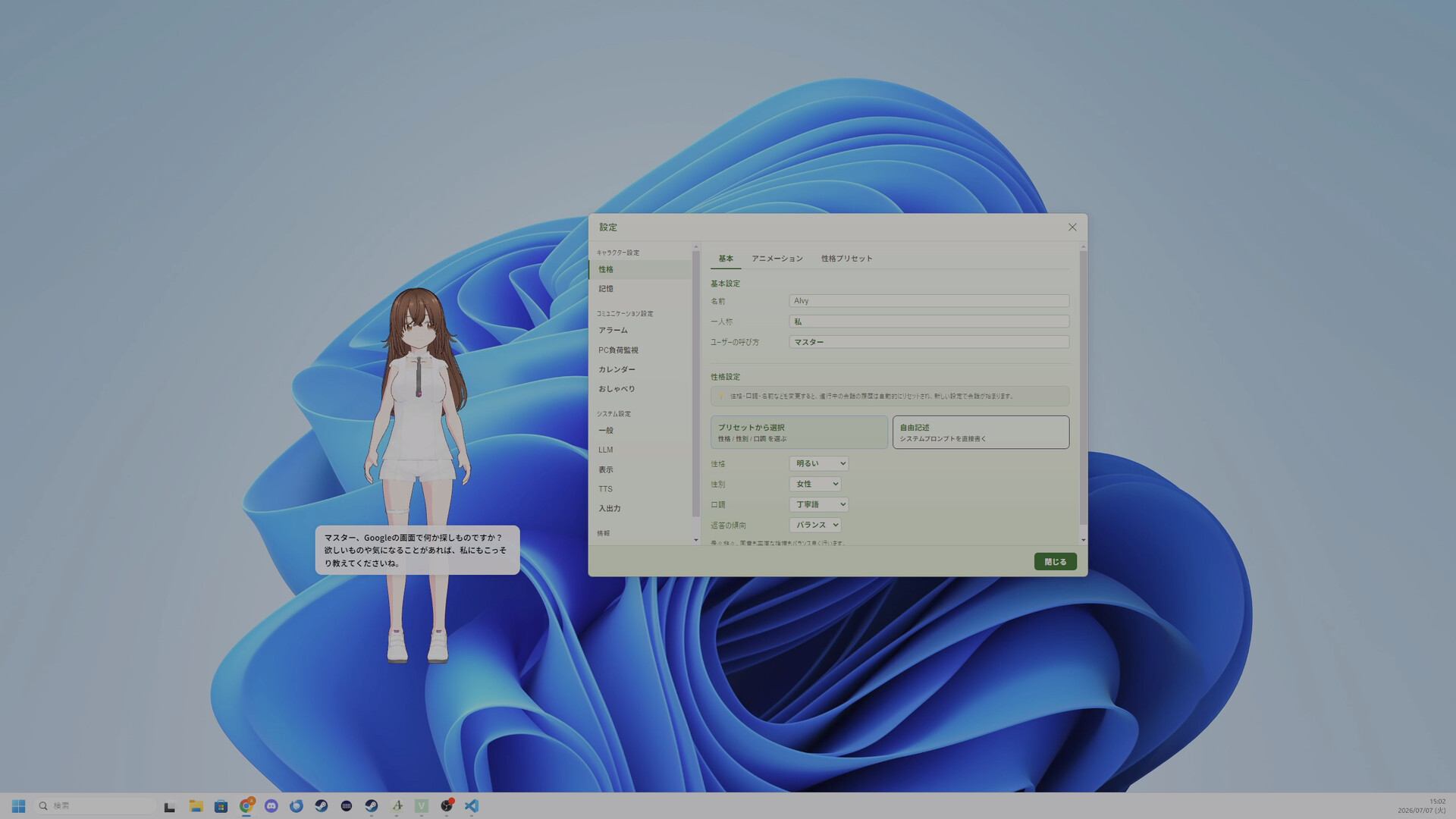Open the 口調 dropdown showing 丁寧語
This screenshot has height=819, width=1456.
point(818,504)
